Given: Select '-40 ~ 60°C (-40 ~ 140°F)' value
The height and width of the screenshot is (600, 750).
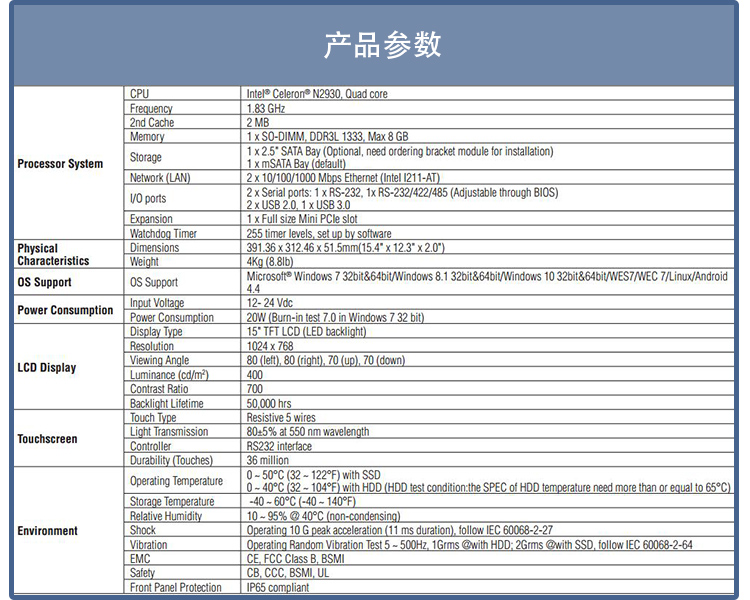Looking at the screenshot, I should pos(303,501).
